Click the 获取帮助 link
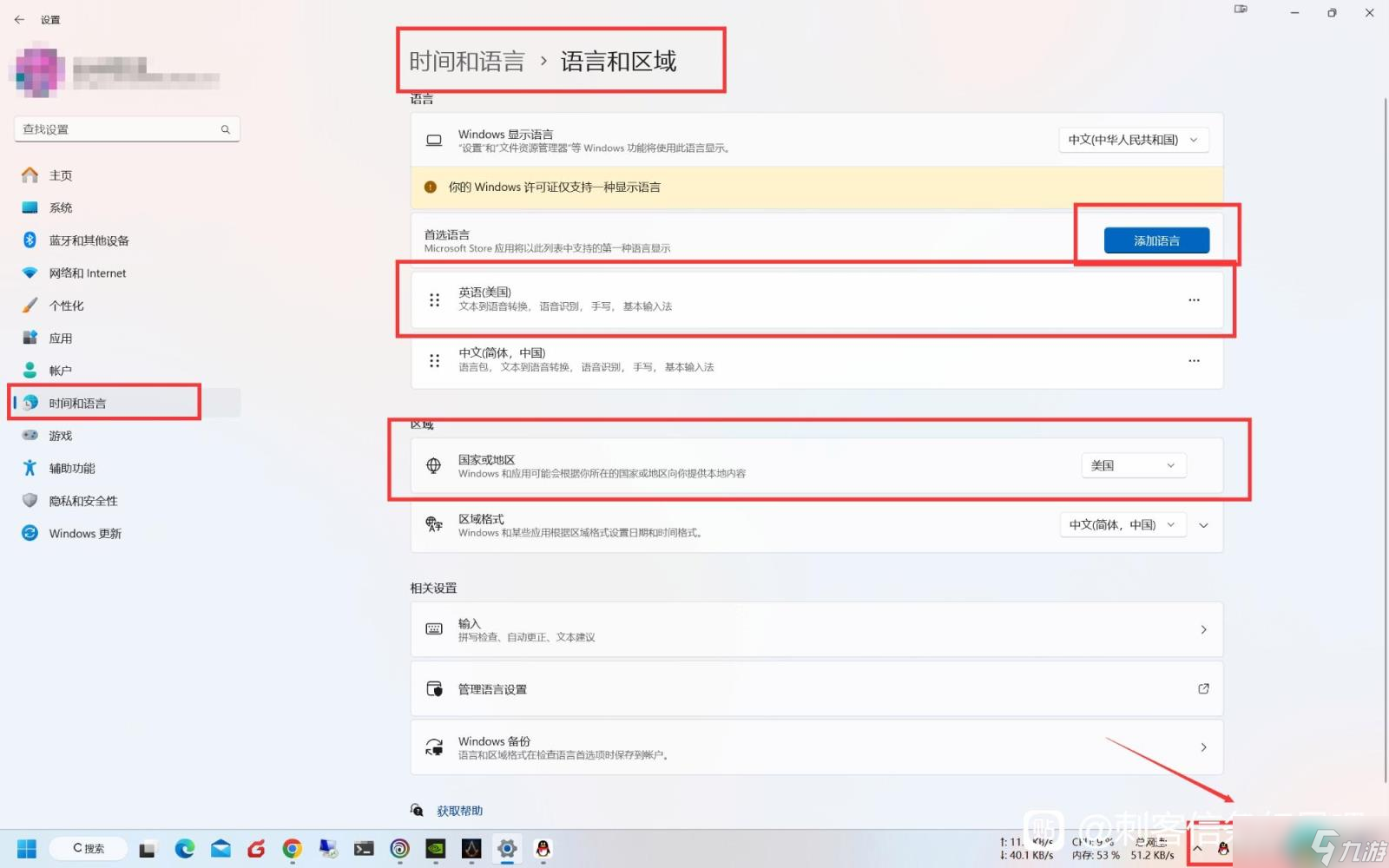Viewport: 1389px width, 868px height. click(459, 811)
